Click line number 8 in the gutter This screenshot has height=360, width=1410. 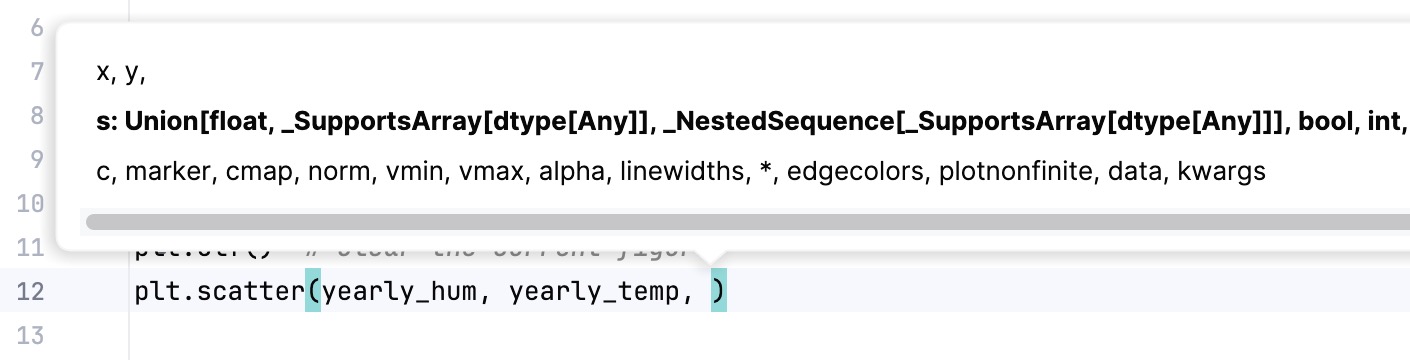[x=36, y=116]
